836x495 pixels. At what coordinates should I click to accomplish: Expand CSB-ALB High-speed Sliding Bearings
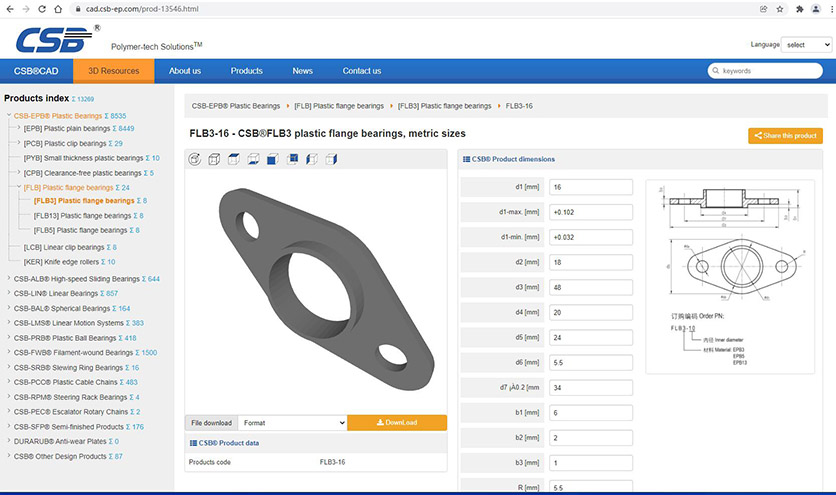9,278
